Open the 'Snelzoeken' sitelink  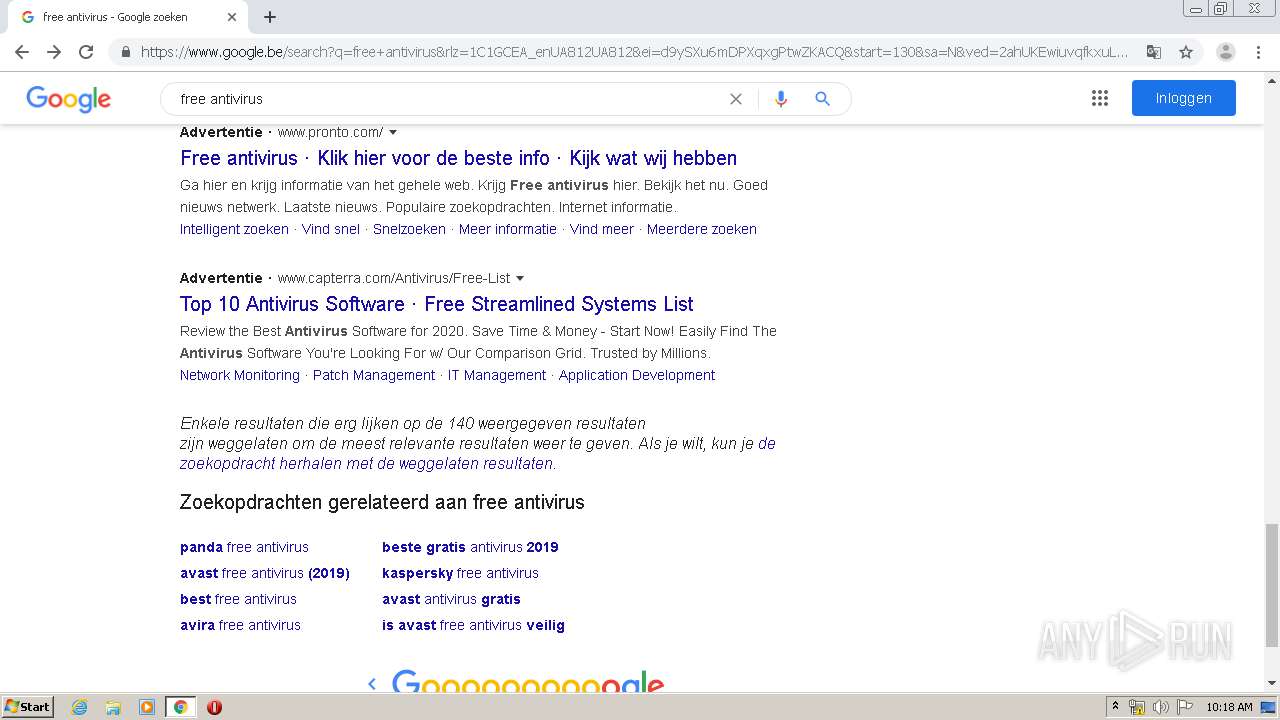(x=409, y=229)
